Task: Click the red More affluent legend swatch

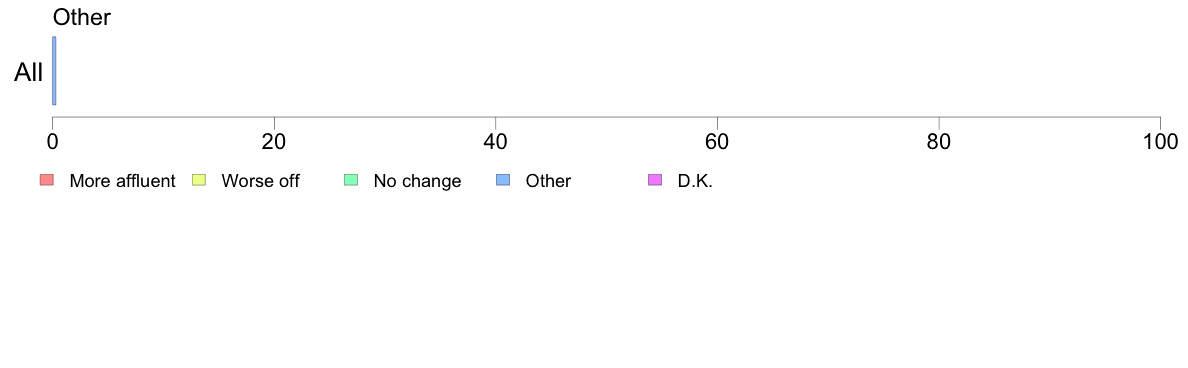Action: (47, 180)
